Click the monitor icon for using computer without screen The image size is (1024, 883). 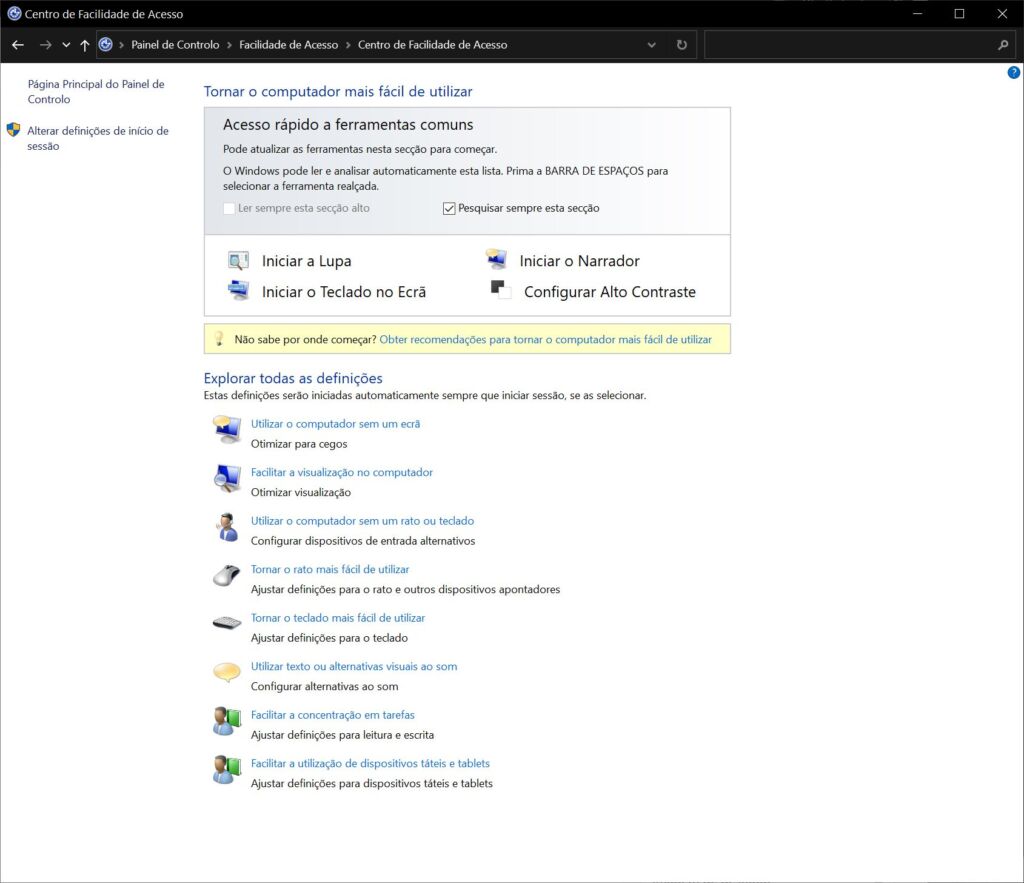coord(227,429)
